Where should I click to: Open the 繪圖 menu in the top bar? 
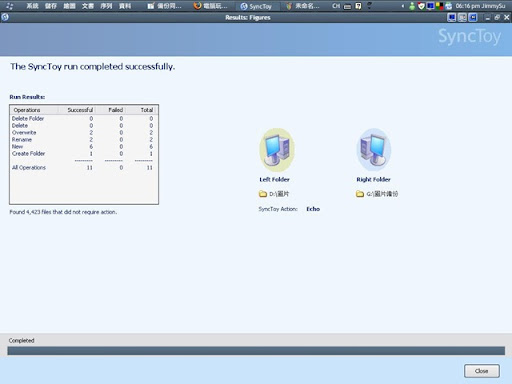pyautogui.click(x=69, y=6)
